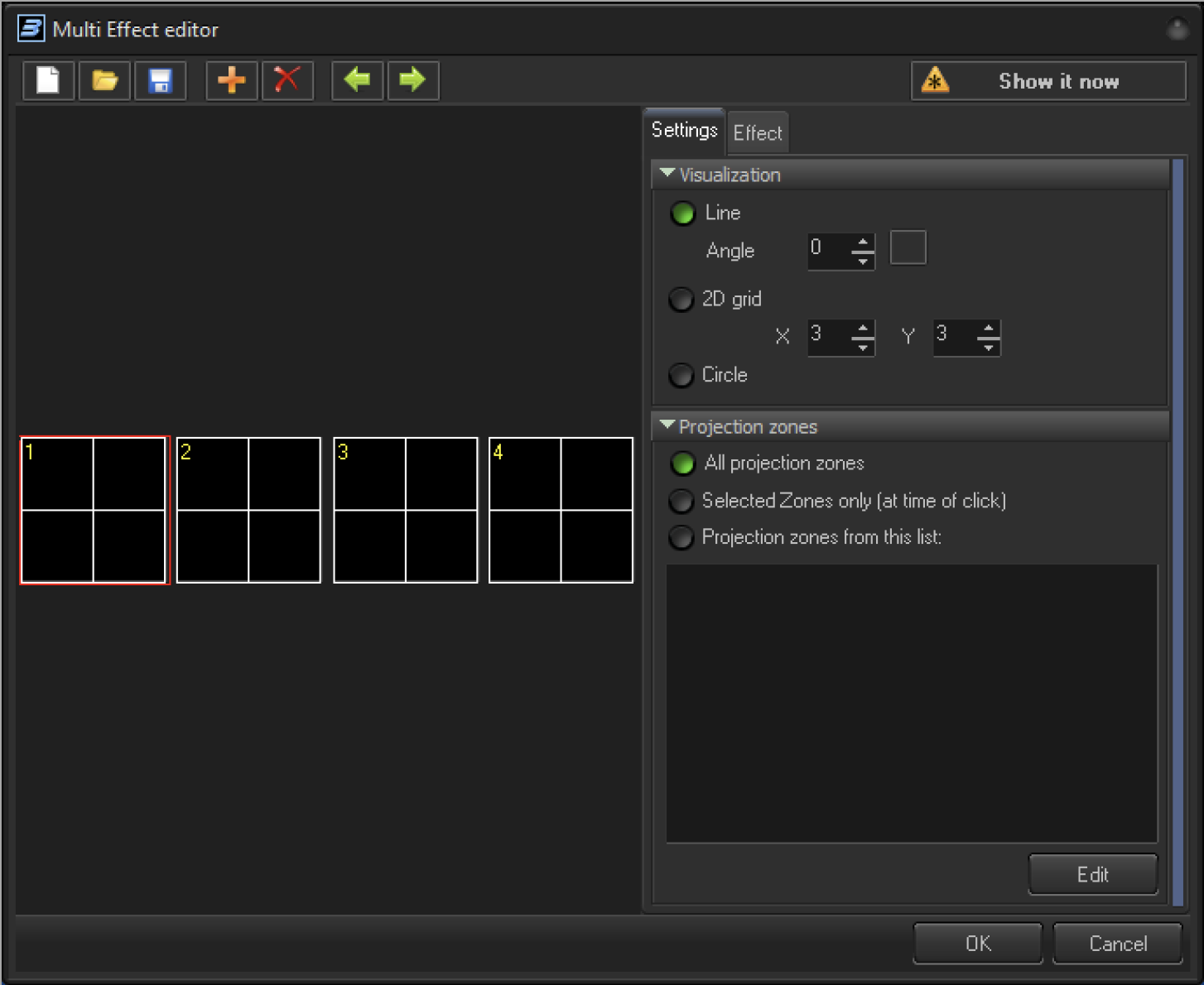Open the Settings tab
The height and width of the screenshot is (985, 1204).
click(684, 131)
